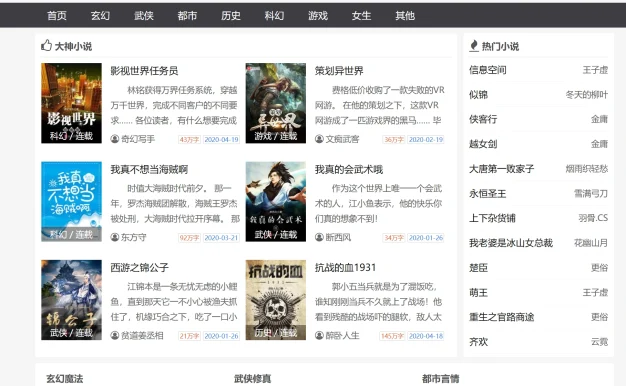Open novel title 我真的会武术哦

[349, 169]
